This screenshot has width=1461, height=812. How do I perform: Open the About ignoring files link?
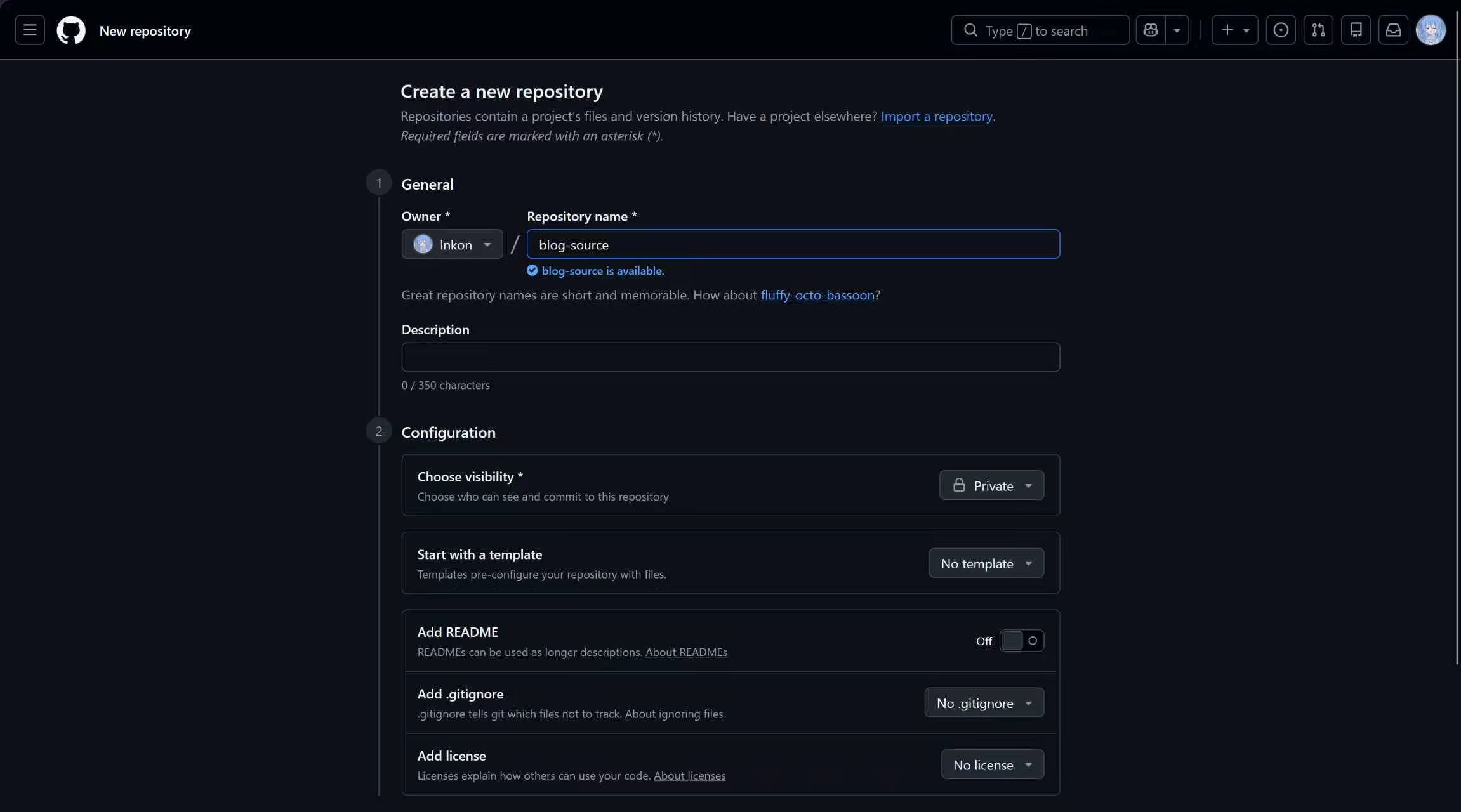[x=673, y=714]
